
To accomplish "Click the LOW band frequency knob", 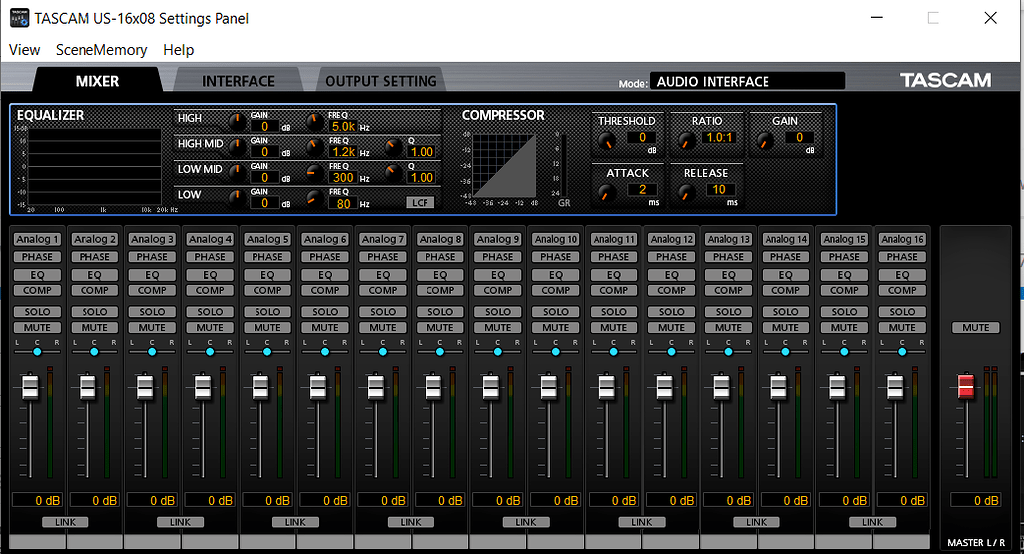I will (x=315, y=198).
